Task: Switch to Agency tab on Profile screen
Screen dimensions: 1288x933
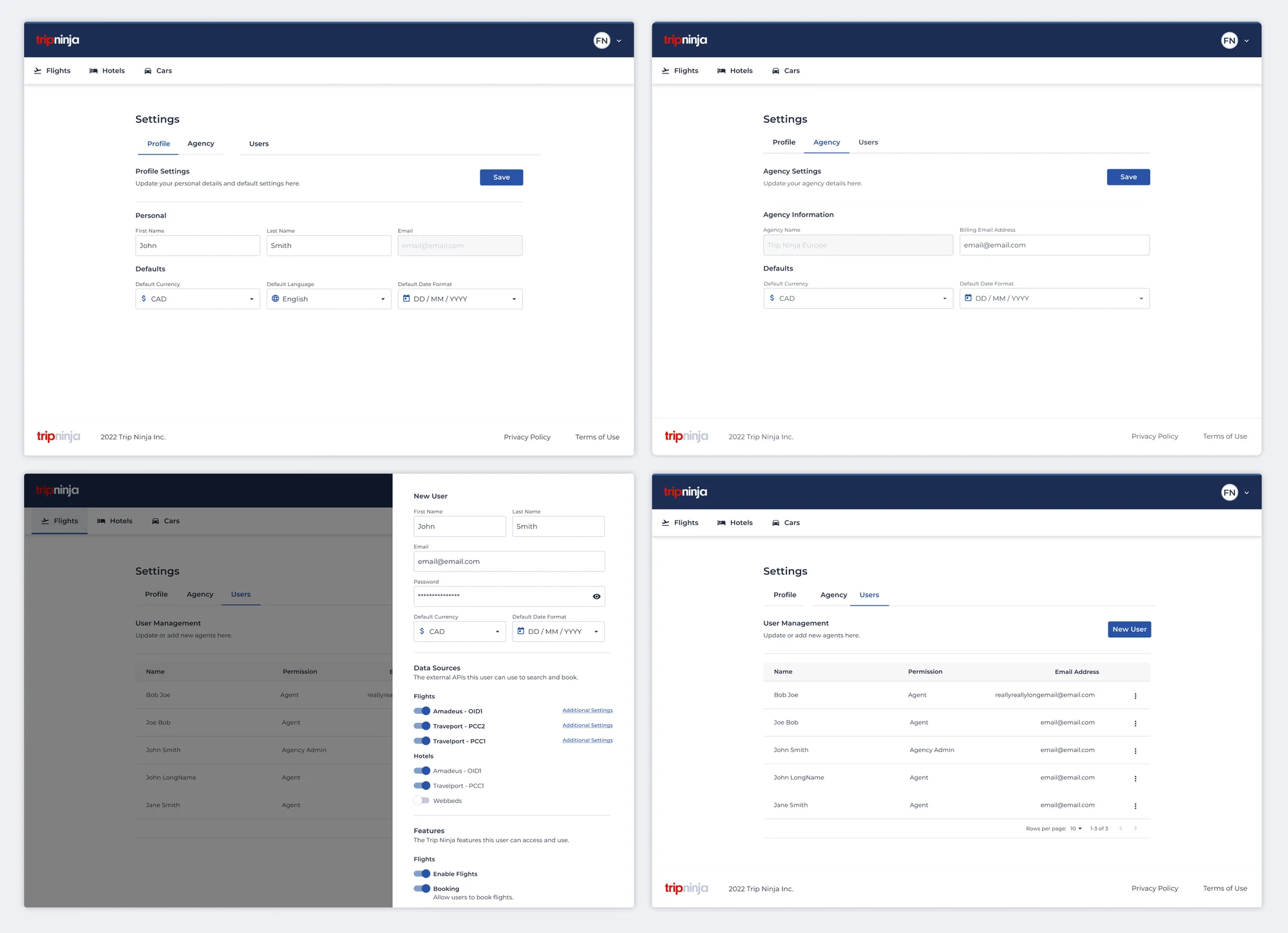Action: tap(201, 144)
